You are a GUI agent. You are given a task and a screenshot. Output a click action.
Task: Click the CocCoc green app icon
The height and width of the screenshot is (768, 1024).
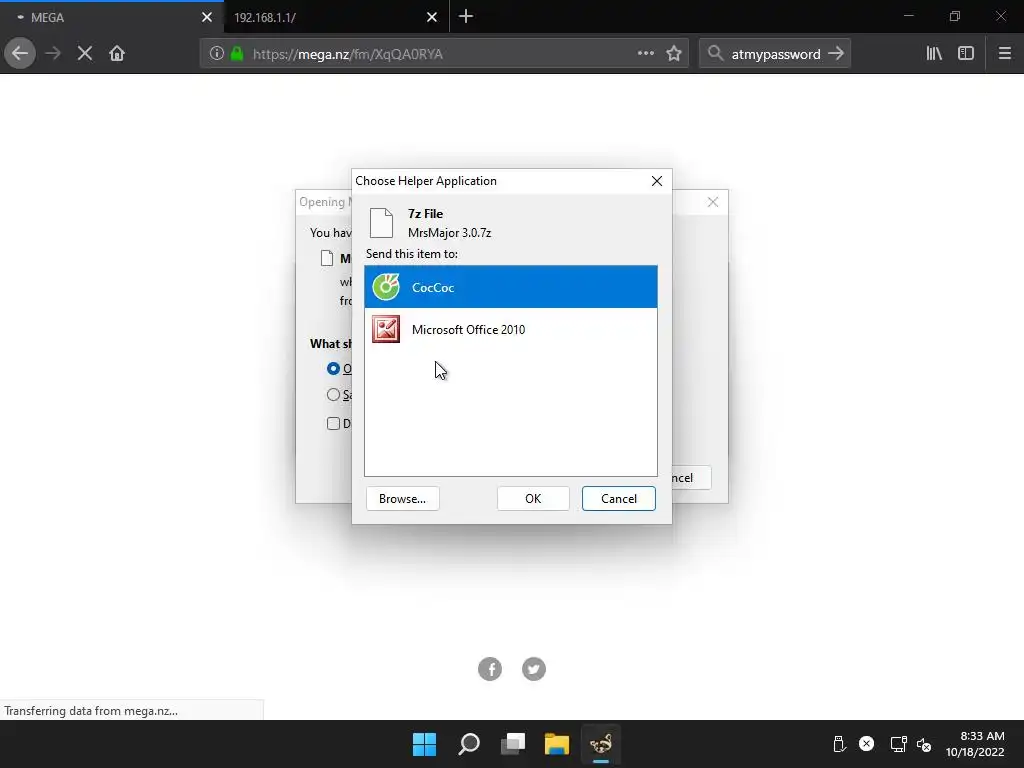[x=386, y=287]
